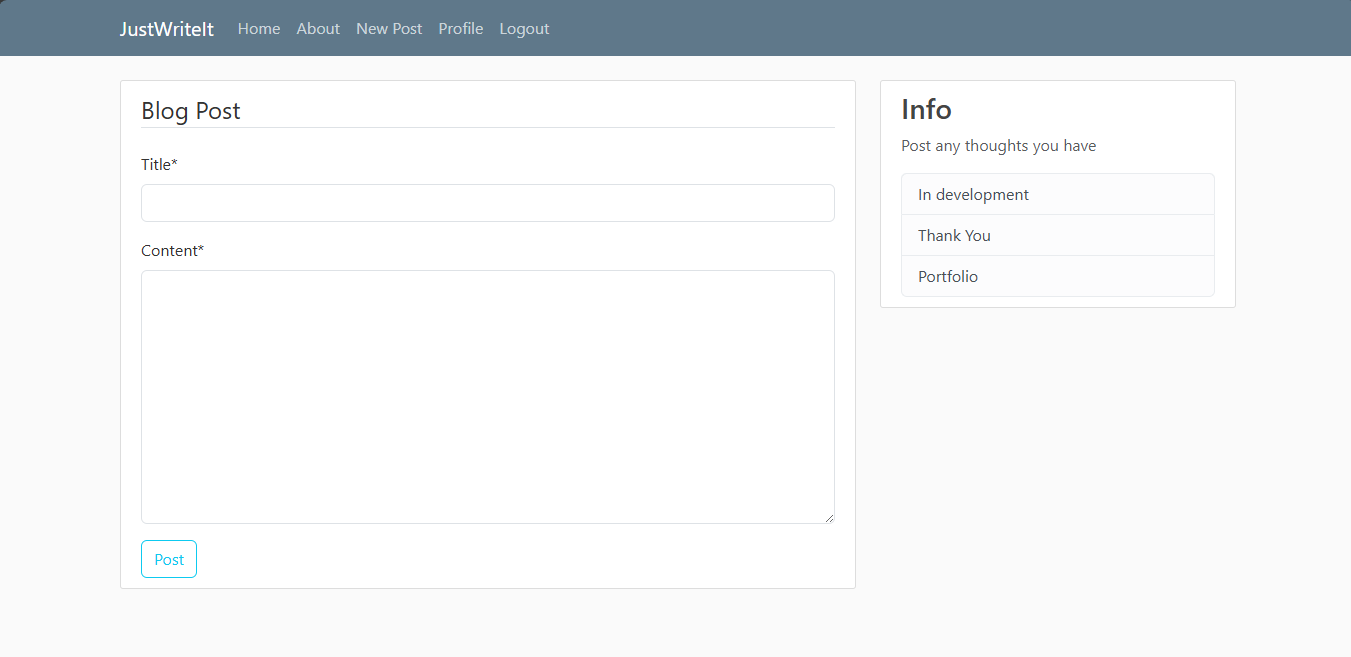
Task: Click the Content textarea resize handle
Action: tap(828, 517)
